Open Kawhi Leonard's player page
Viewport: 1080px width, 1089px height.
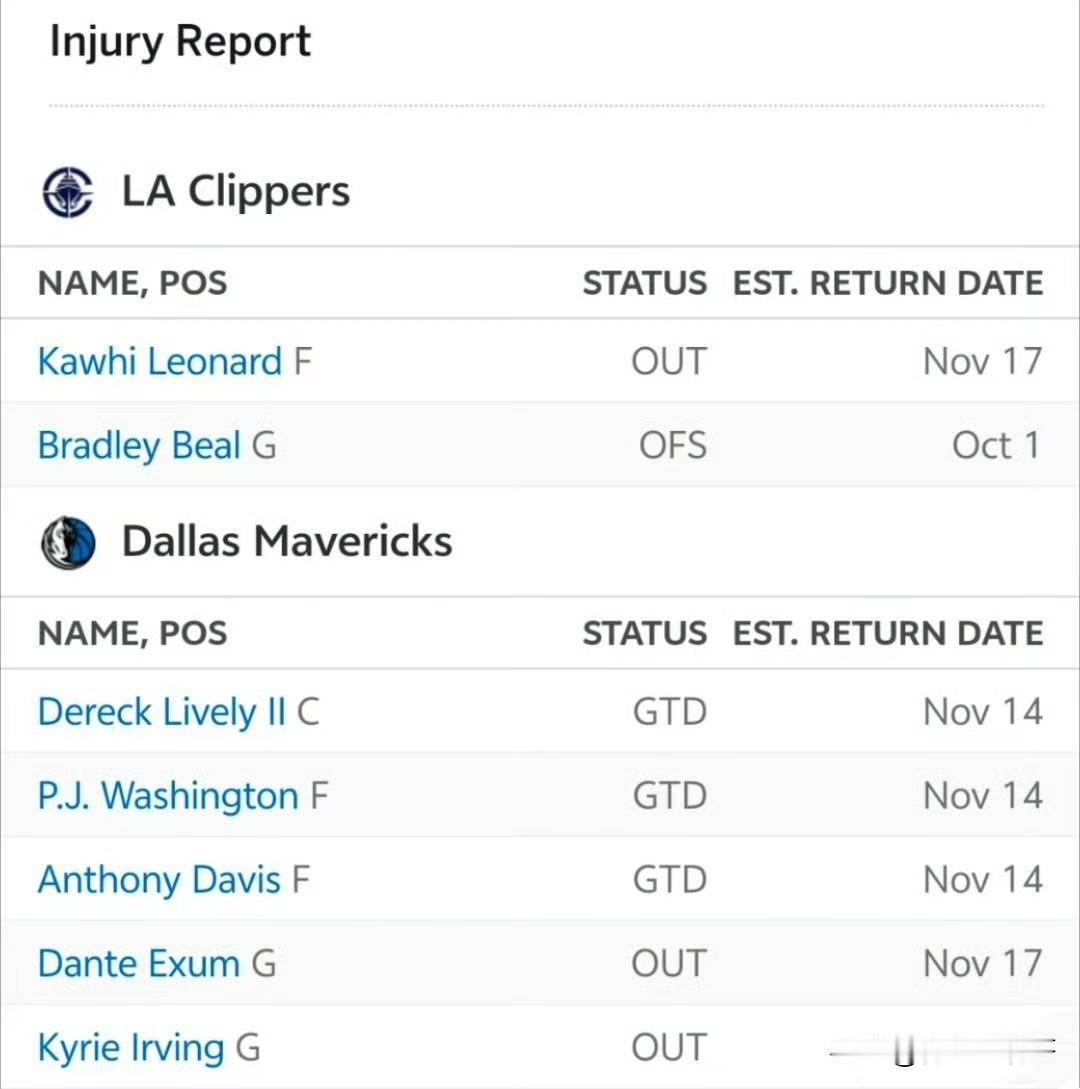159,361
